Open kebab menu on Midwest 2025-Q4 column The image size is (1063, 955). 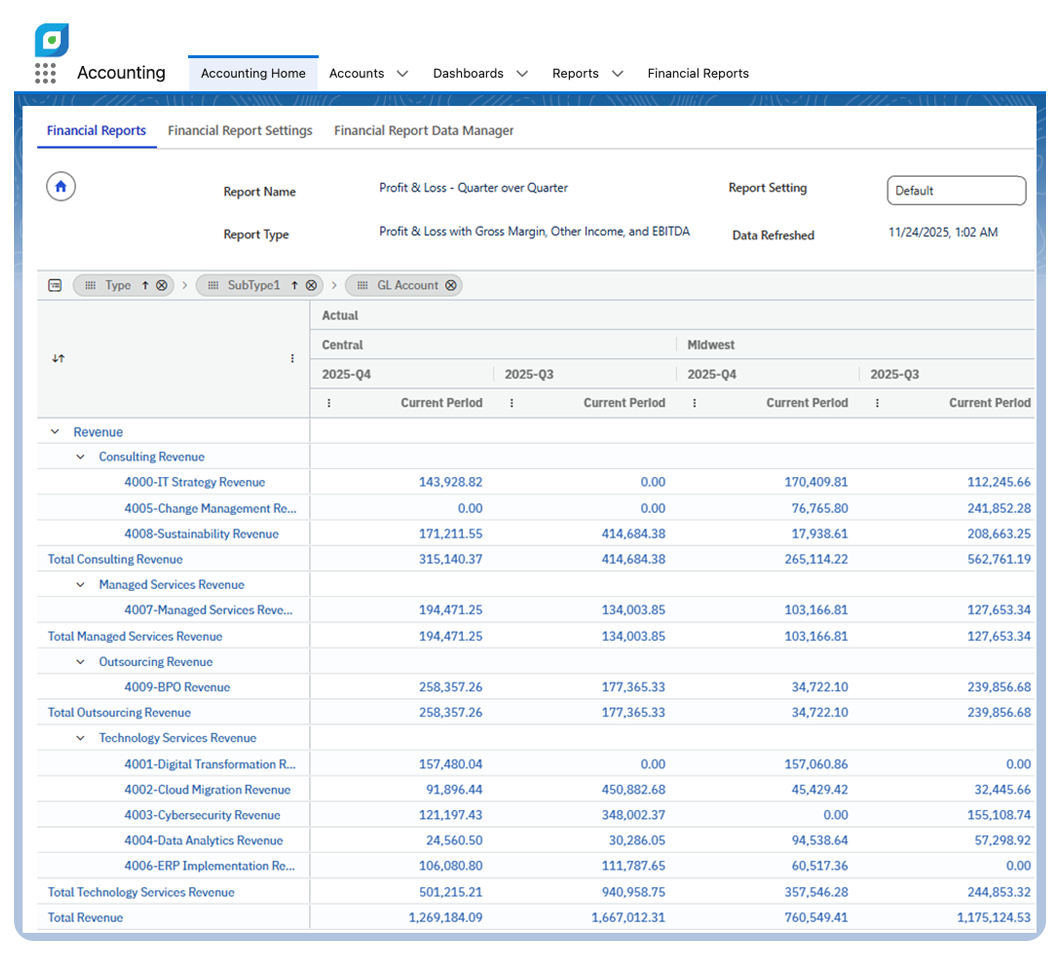(x=693, y=403)
